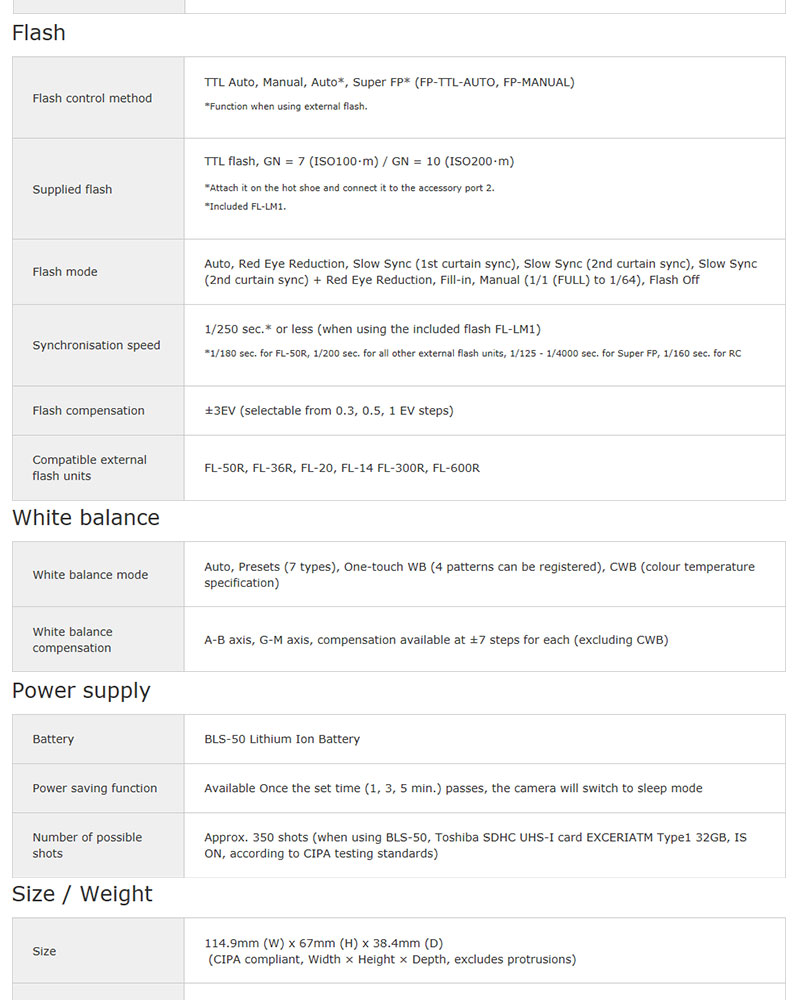
Task: Click the Size row label
Action: (x=44, y=951)
